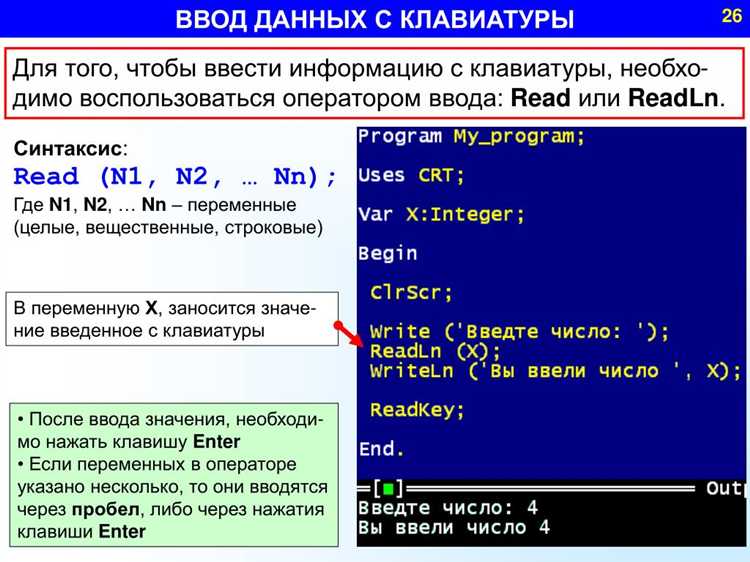The width and height of the screenshot is (750, 562).
Task: Click the bold word 'пробел' in the green box
Action: [106, 509]
